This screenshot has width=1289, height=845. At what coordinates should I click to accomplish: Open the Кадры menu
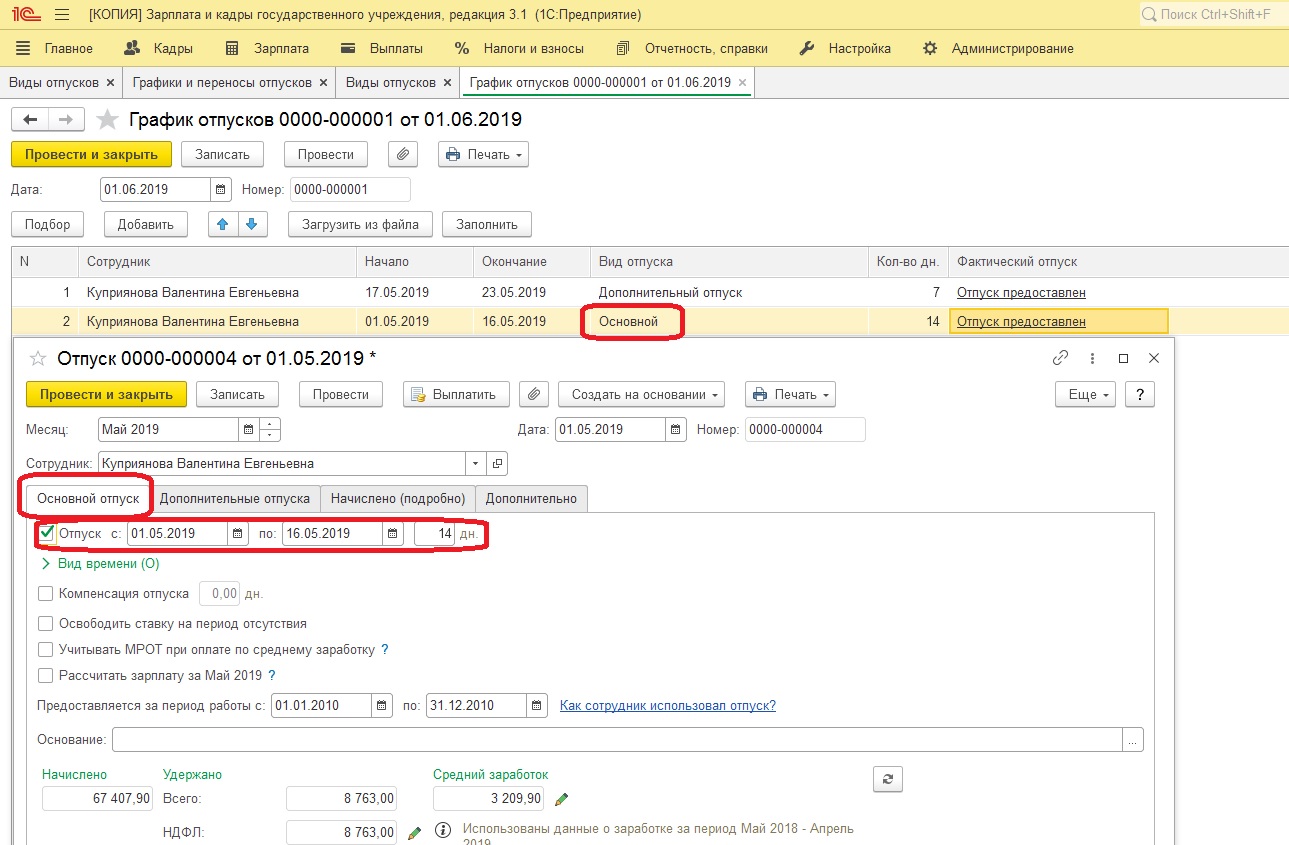[x=158, y=48]
